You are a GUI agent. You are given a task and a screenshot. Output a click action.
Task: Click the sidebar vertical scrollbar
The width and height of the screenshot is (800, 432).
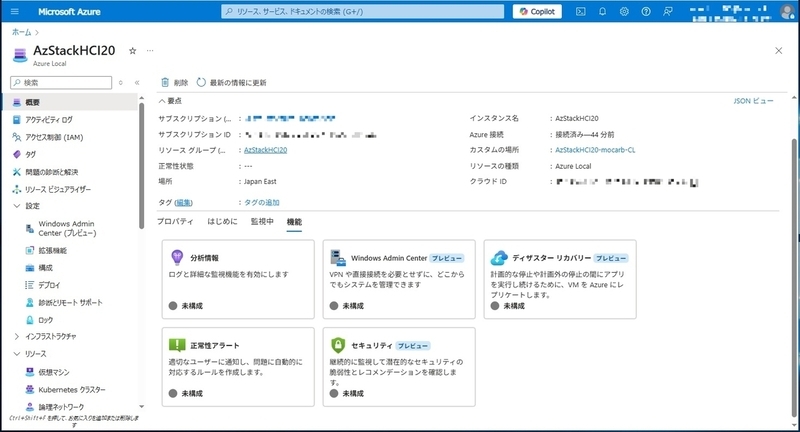tap(141, 166)
